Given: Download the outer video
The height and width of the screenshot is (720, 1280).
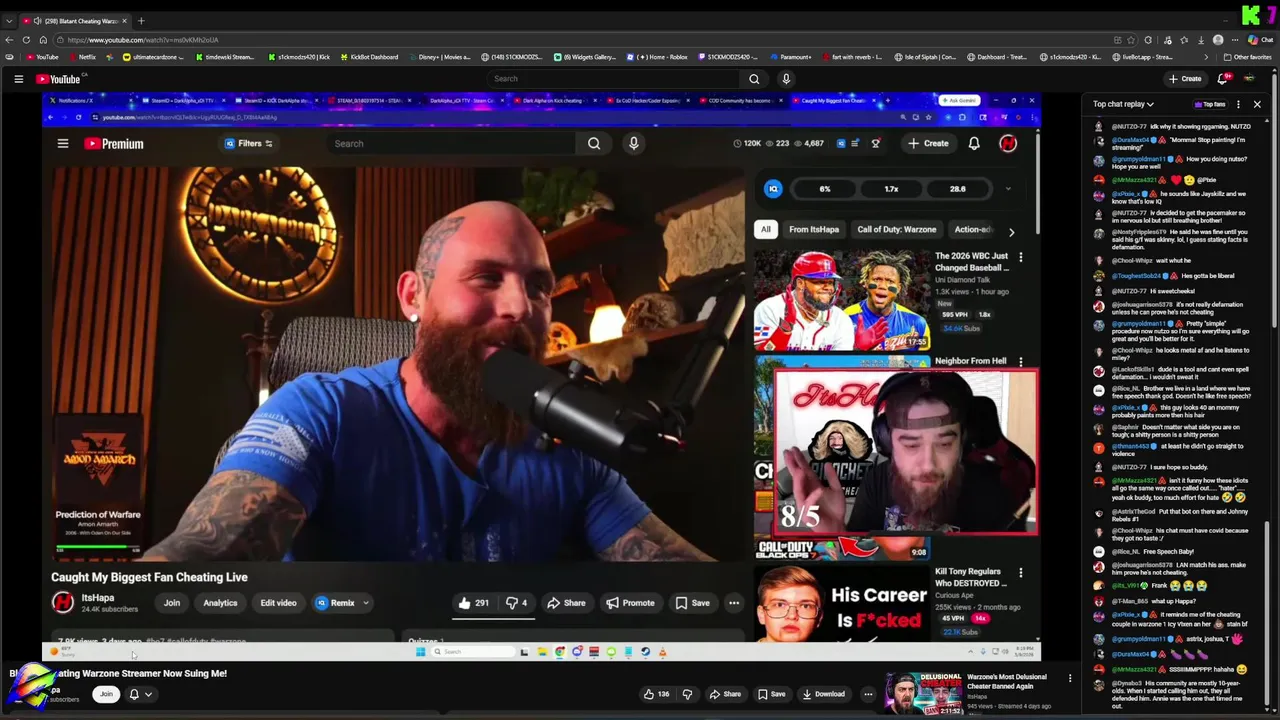Looking at the screenshot, I should click(822, 694).
